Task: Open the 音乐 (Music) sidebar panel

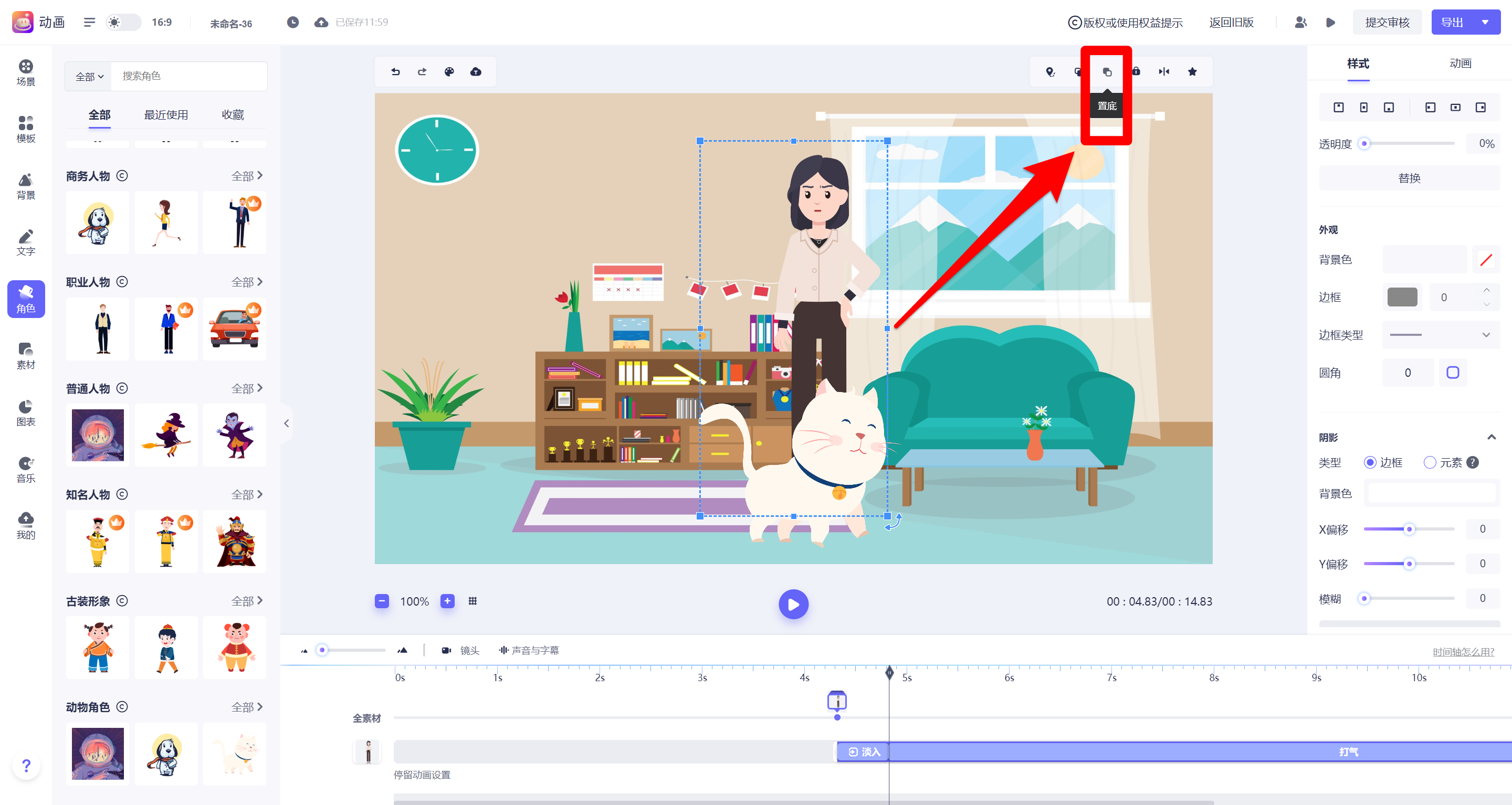Action: tap(26, 470)
